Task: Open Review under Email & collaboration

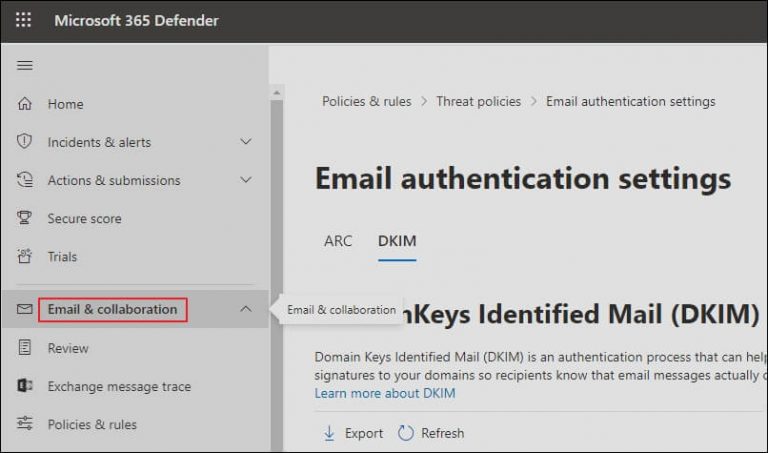Action: [x=68, y=348]
